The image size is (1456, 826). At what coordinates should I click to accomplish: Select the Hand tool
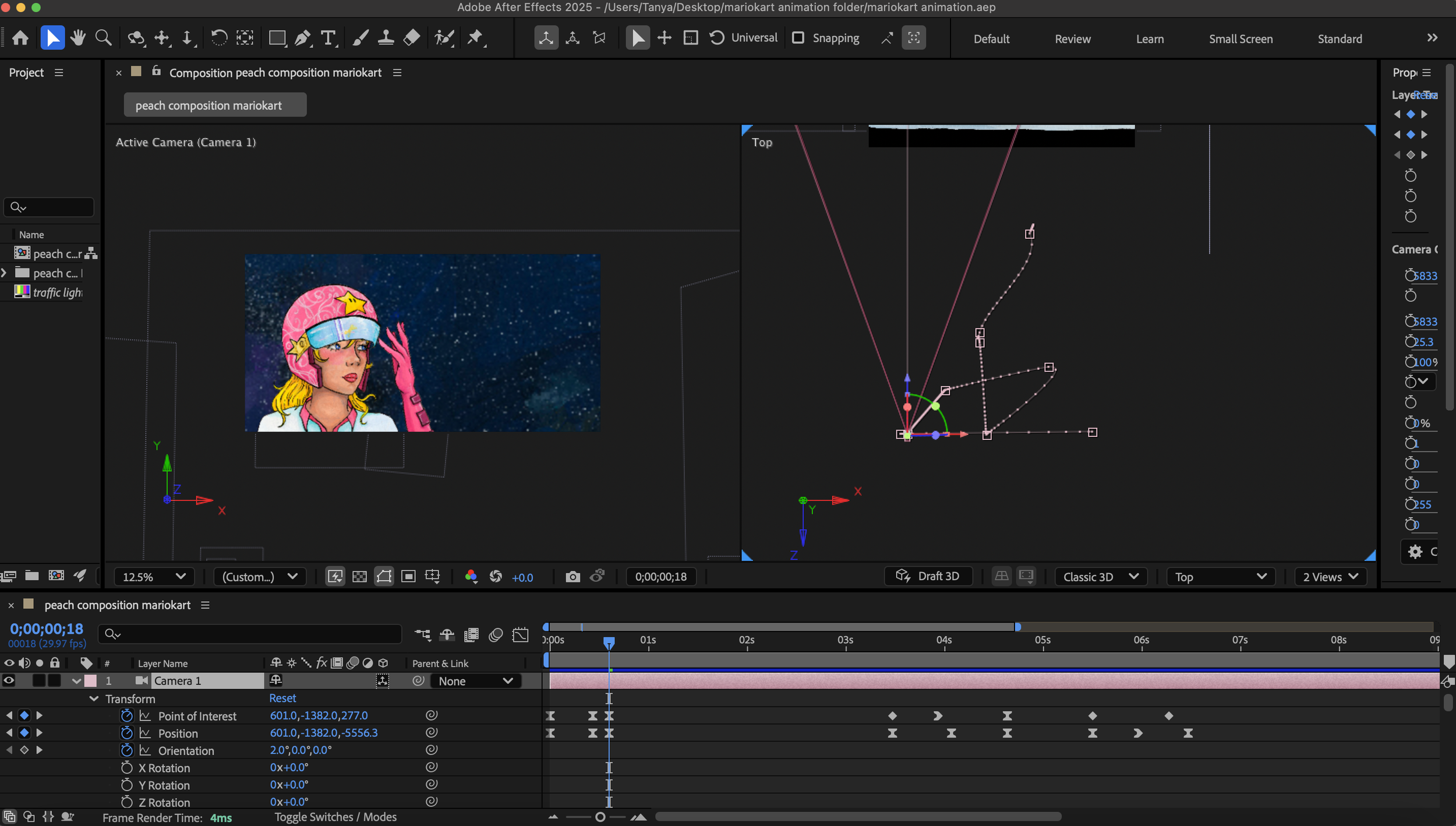pos(77,38)
